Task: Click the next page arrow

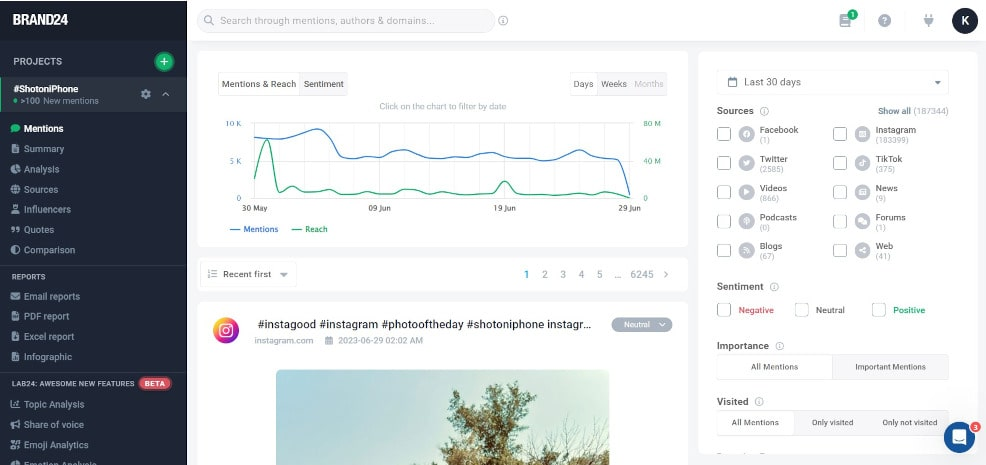Action: [666, 274]
